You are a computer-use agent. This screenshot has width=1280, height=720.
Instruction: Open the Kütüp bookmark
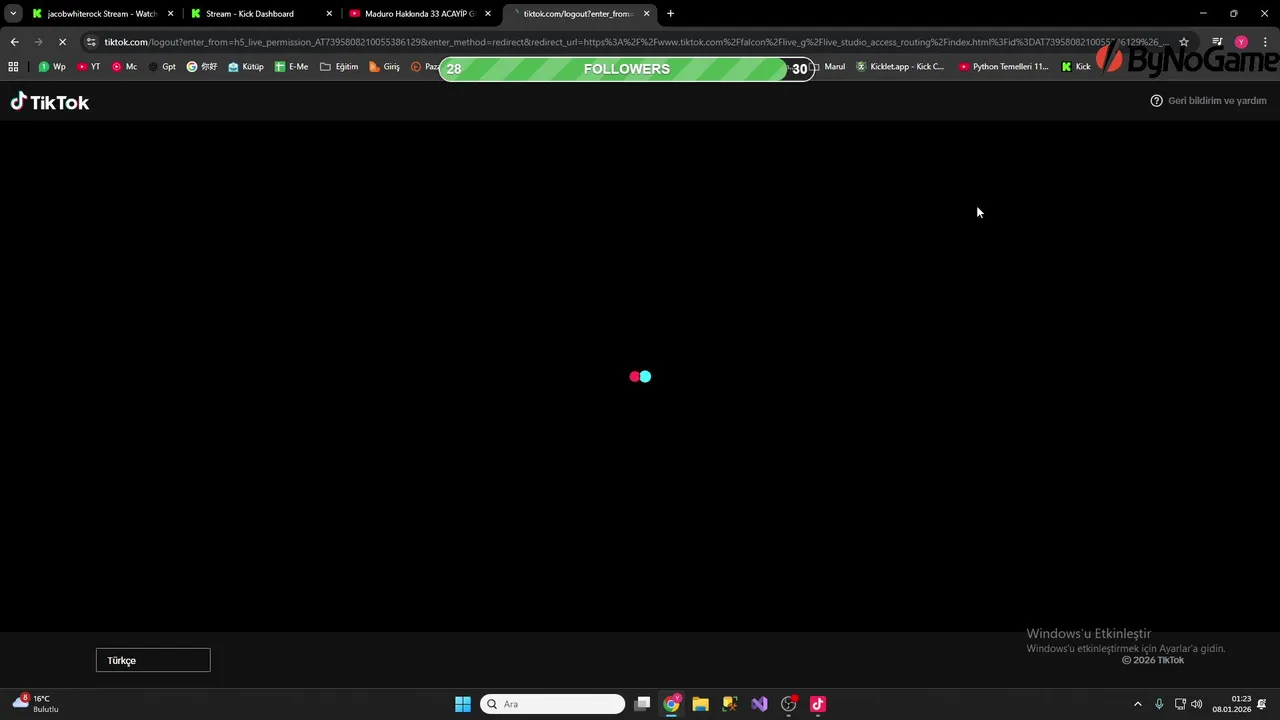tap(246, 67)
